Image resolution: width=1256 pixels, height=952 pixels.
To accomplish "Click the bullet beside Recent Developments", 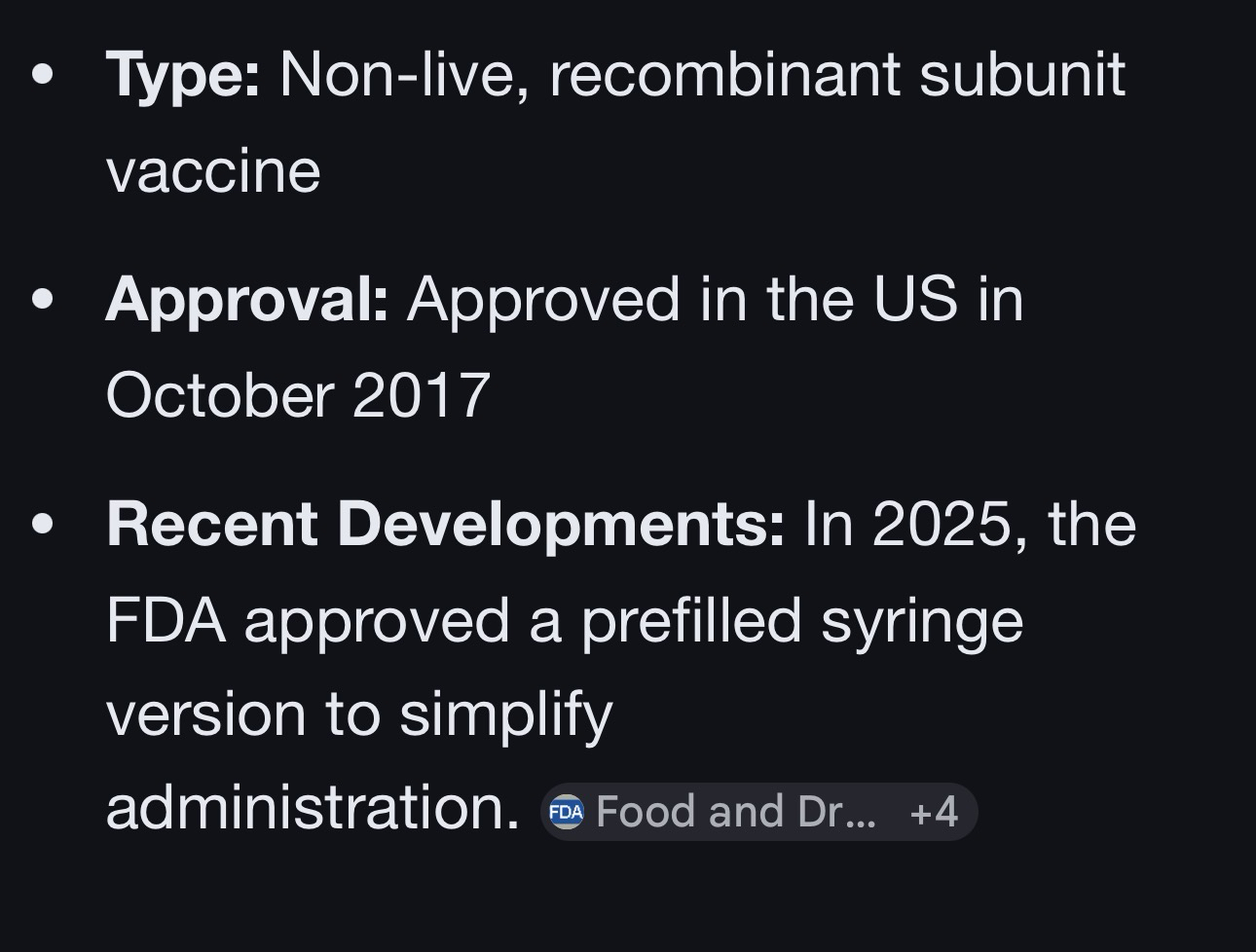I will point(43,523).
